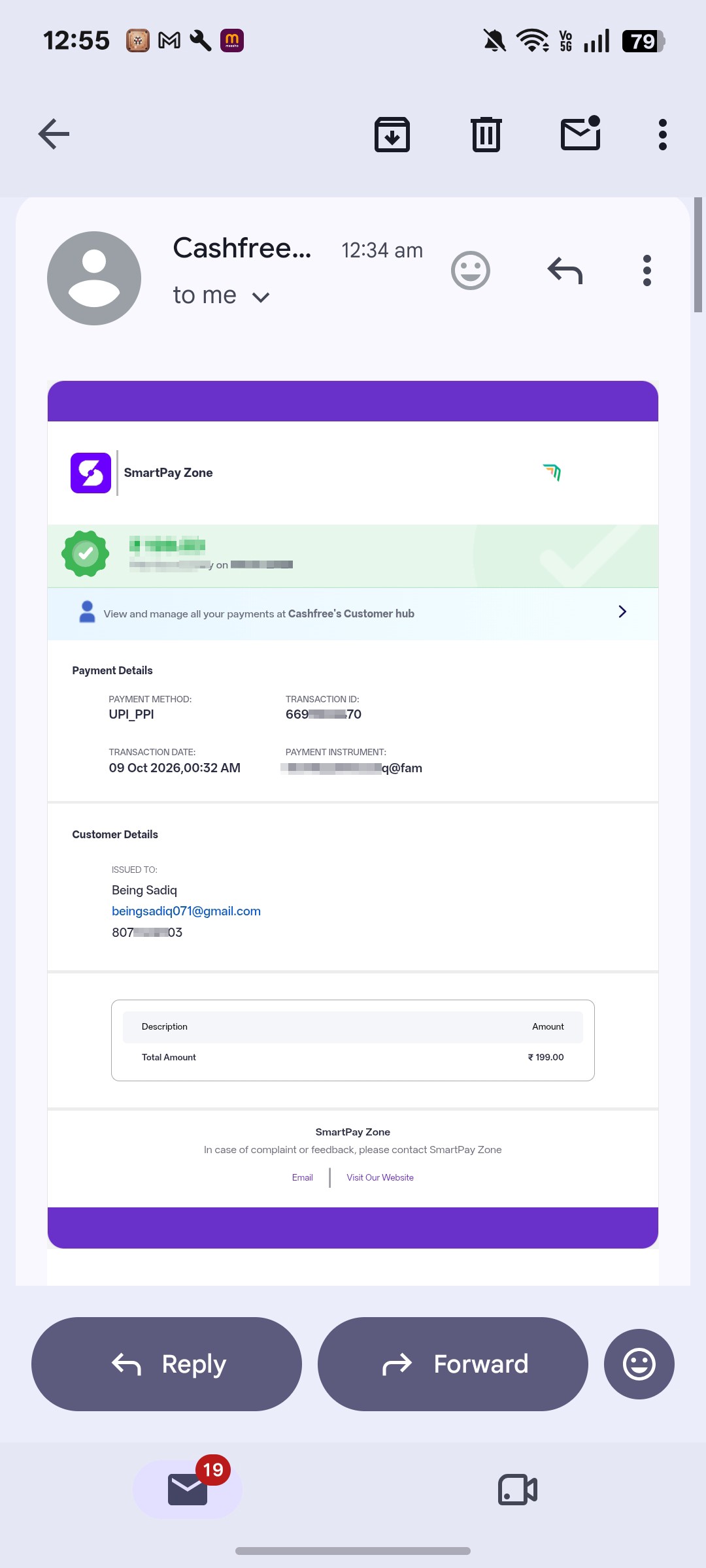
Task: Select the 'UPI_PPI' payment method
Action: [131, 714]
